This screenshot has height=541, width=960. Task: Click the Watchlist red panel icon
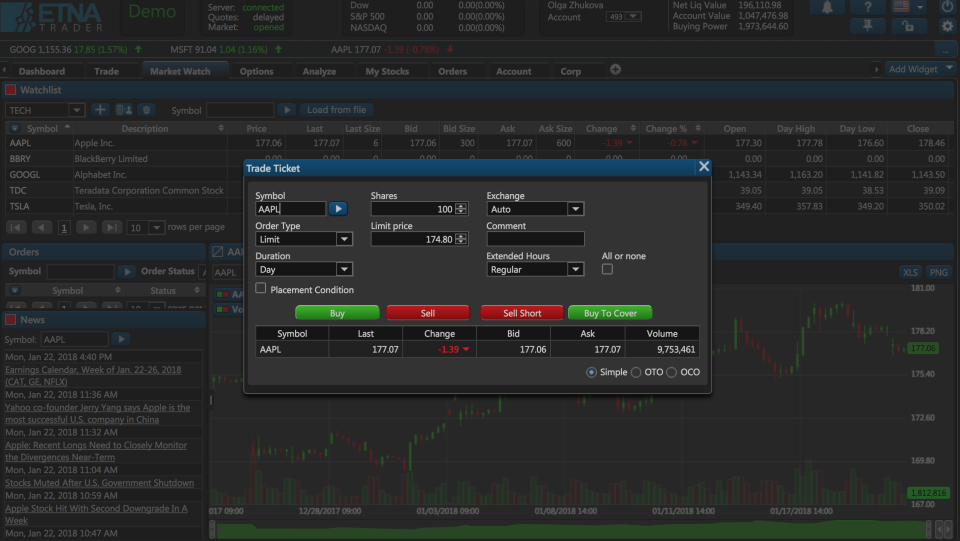[10, 90]
